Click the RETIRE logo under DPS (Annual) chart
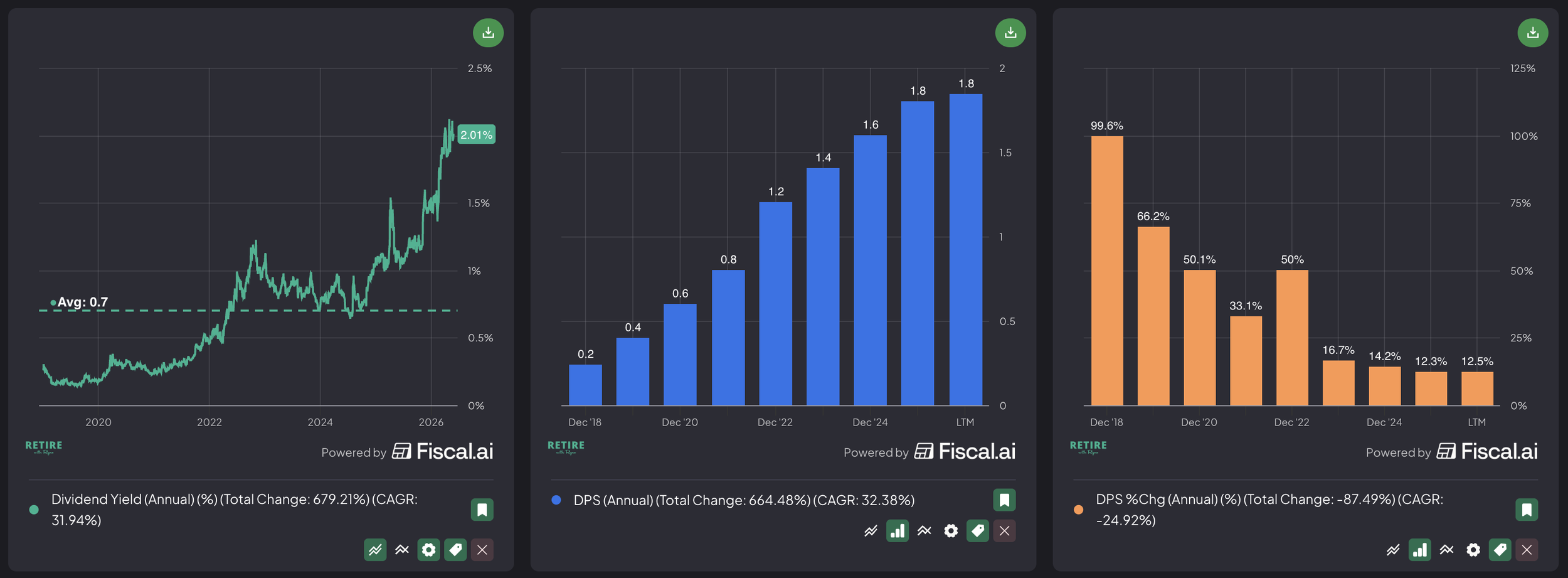The width and height of the screenshot is (1568, 578). [566, 447]
